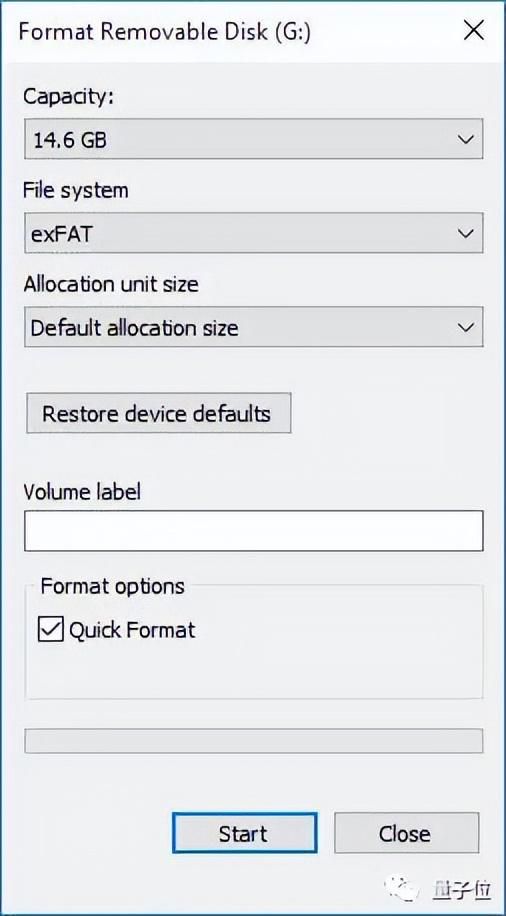Open the File system chevron arrow

[465, 234]
